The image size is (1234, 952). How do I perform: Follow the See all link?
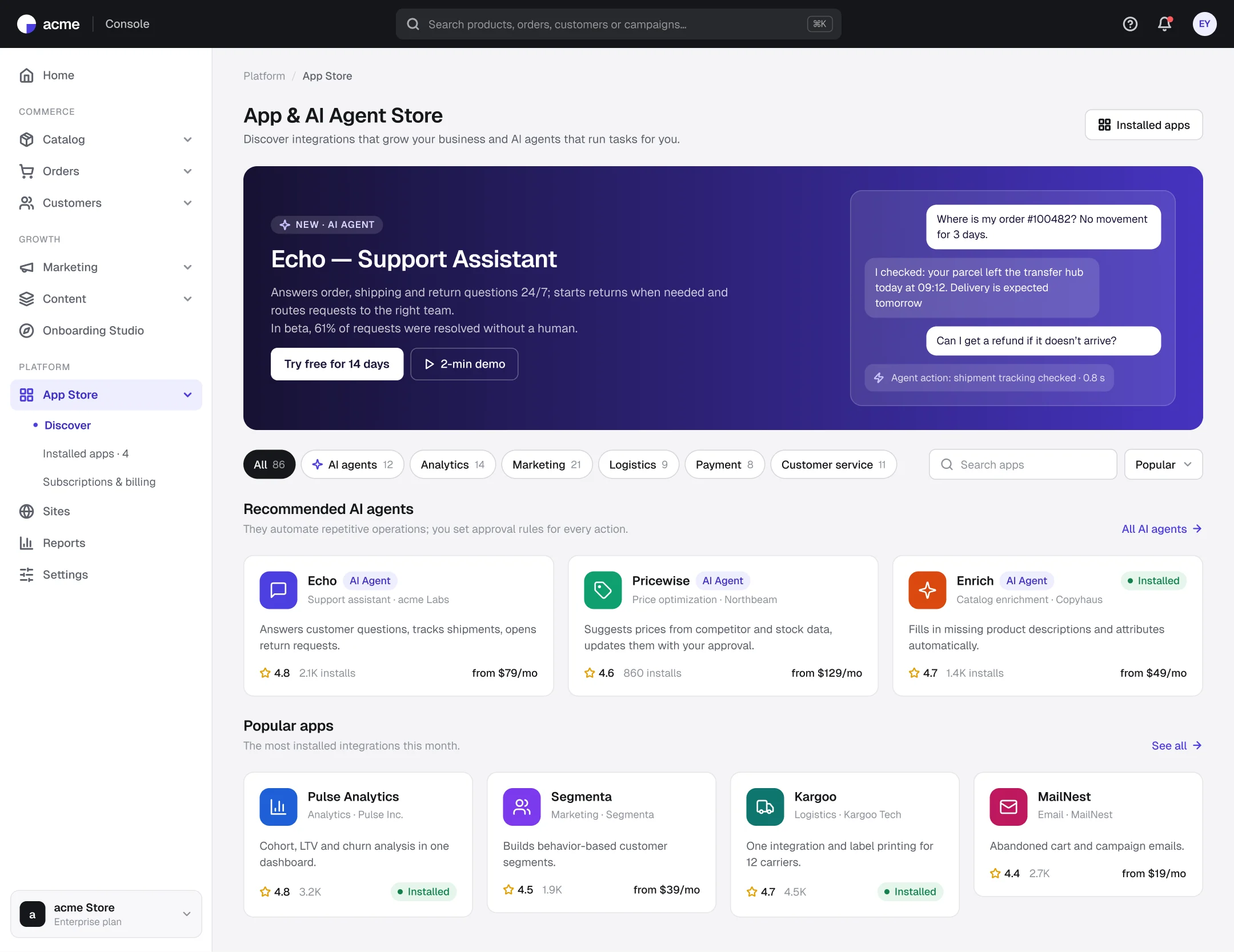1176,745
